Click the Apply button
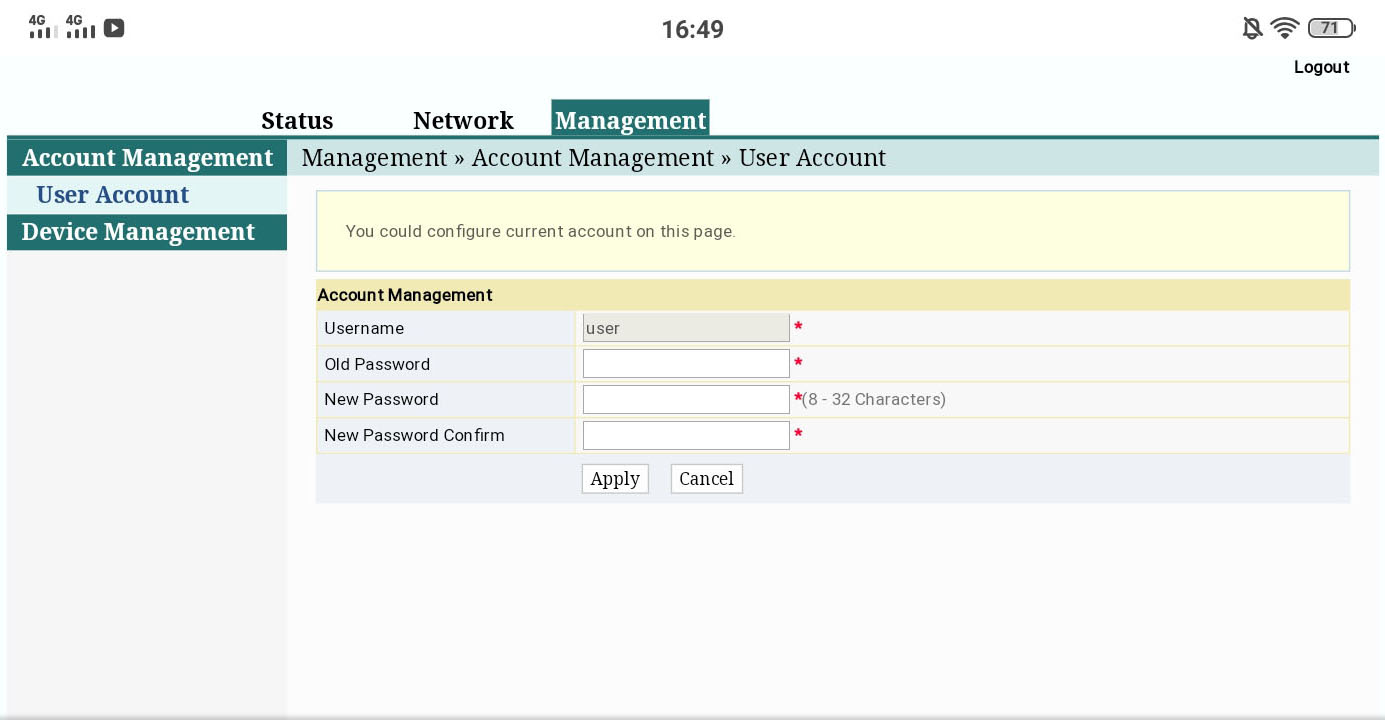Screen dimensions: 1385x720 615,479
